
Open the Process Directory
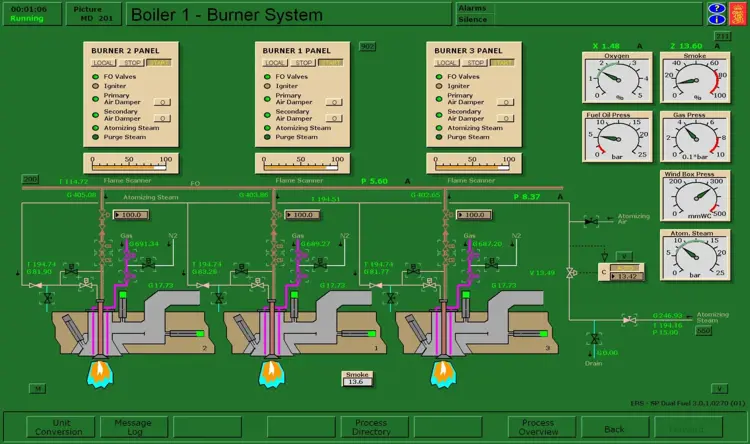(370, 427)
